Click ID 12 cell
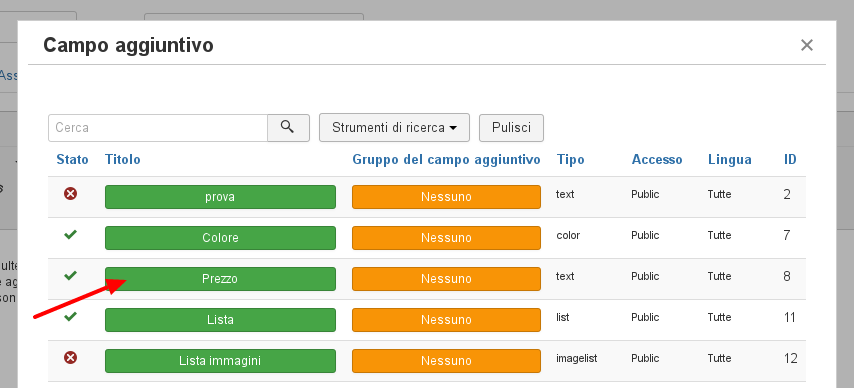The width and height of the screenshot is (854, 388). pos(790,358)
